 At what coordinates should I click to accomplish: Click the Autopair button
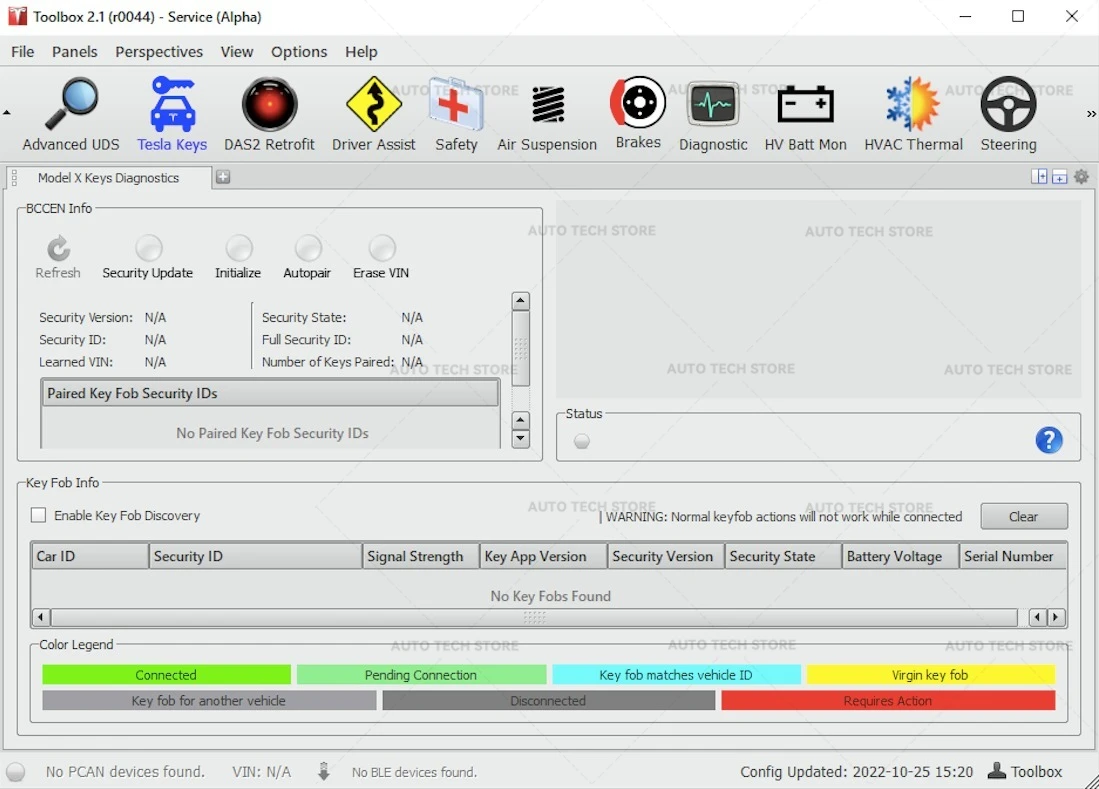[307, 258]
